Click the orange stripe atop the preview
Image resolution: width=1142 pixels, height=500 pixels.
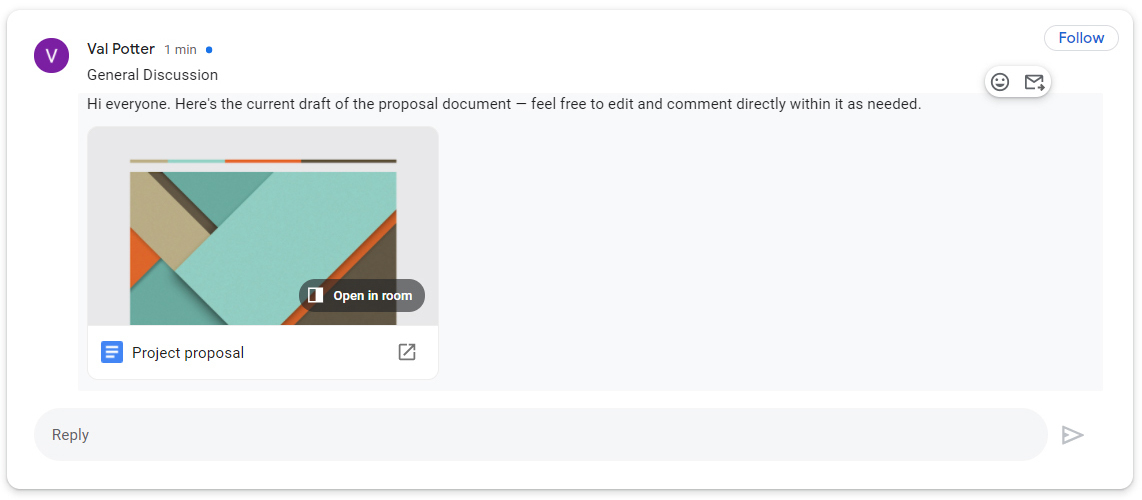(x=262, y=161)
